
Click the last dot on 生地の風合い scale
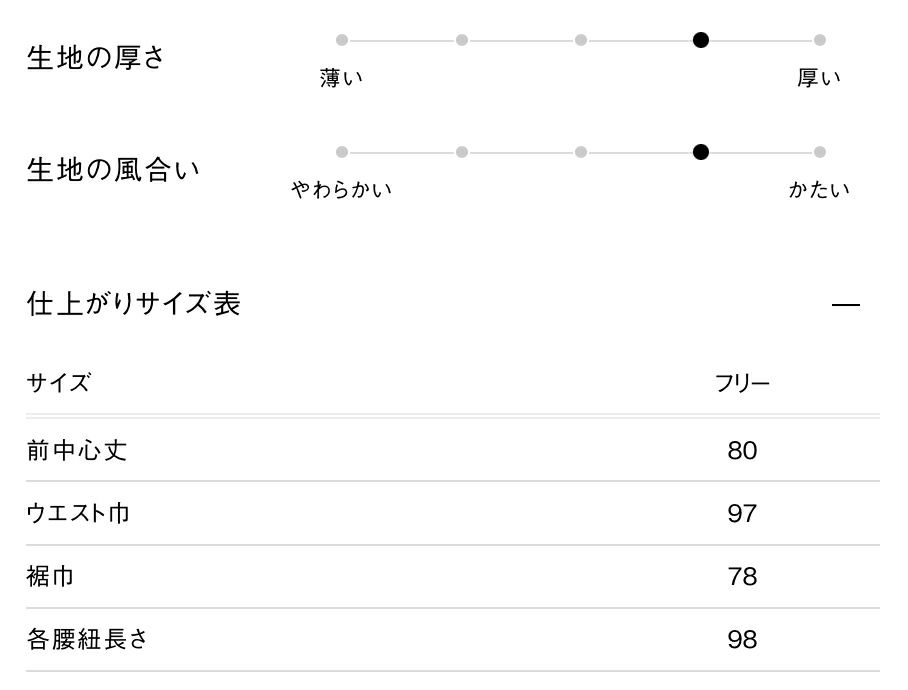pyautogui.click(x=820, y=152)
